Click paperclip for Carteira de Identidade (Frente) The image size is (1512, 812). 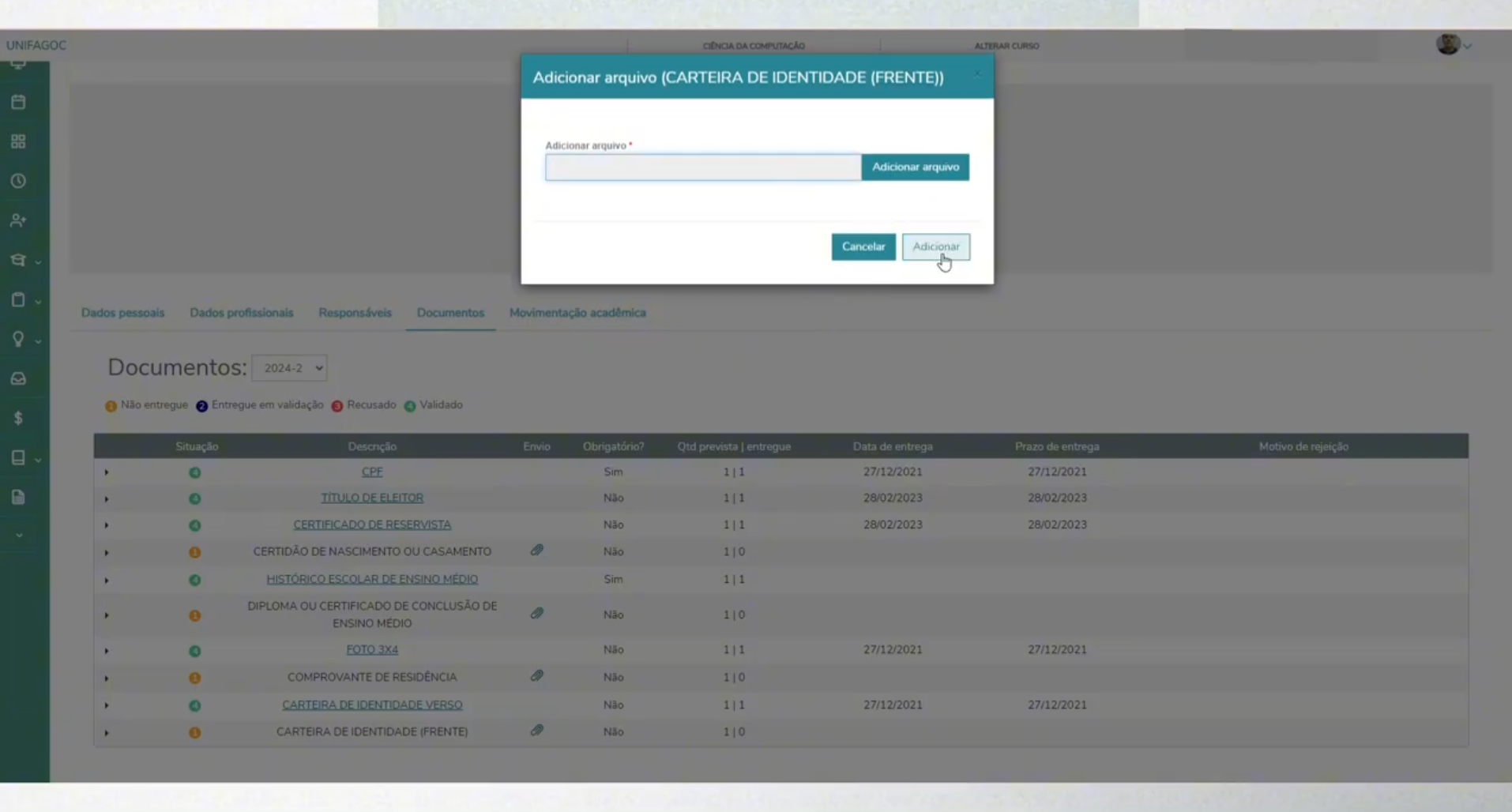pos(536,731)
